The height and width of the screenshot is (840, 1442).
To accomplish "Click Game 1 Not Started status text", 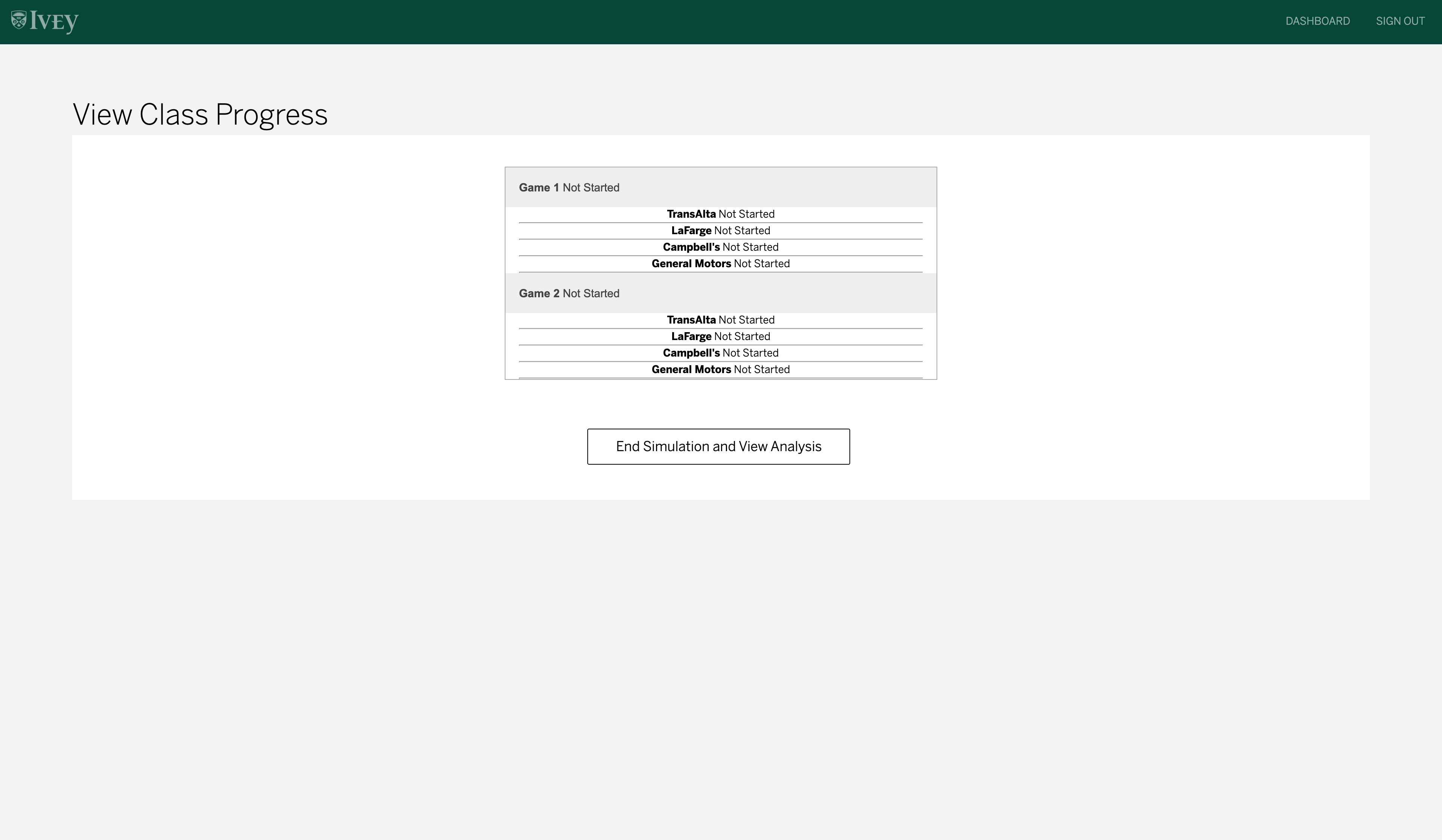I will (x=591, y=188).
